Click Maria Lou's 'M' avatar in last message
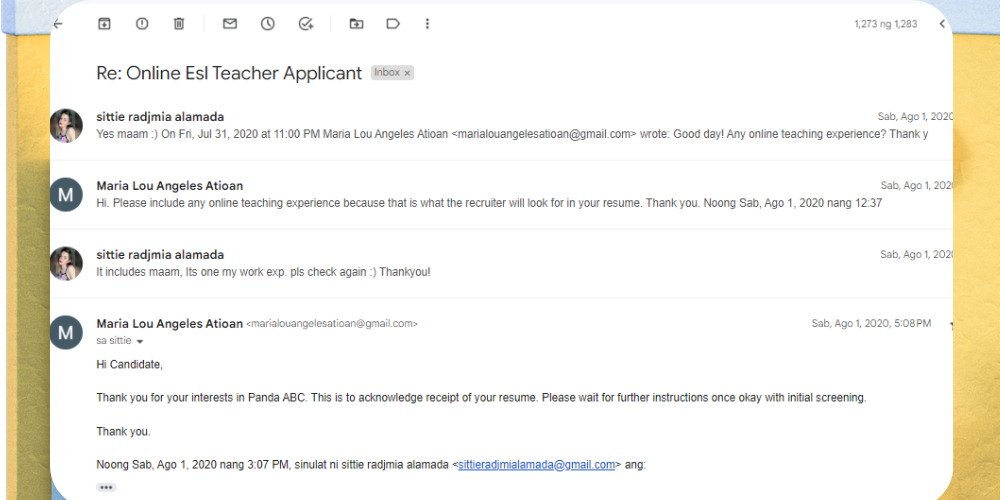Screen dimensions: 1000x500 tap(66, 332)
